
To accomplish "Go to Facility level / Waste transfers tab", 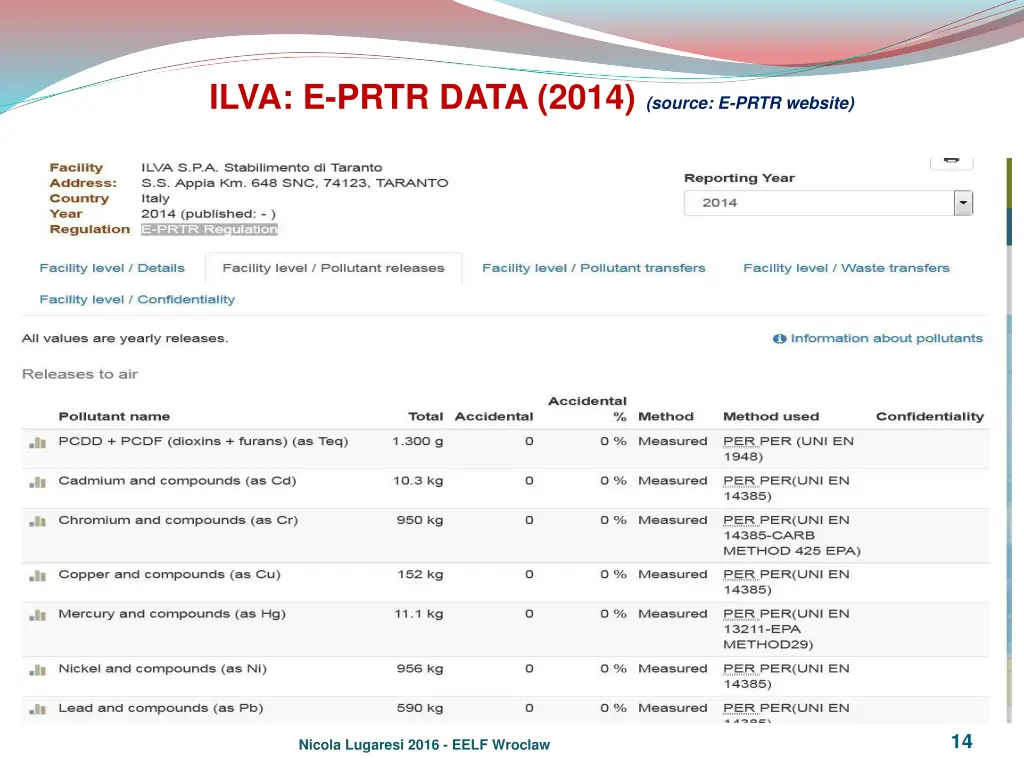I will [x=846, y=268].
